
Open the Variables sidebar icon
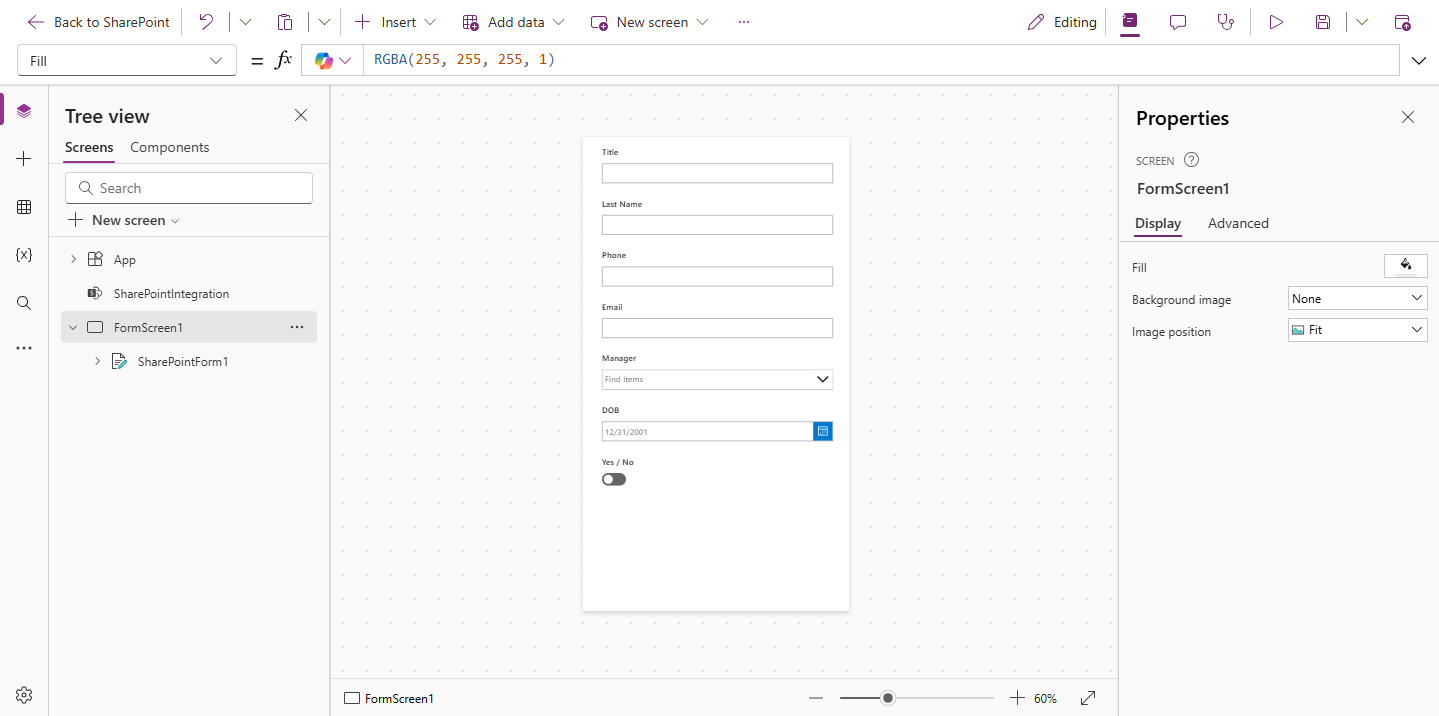click(24, 255)
